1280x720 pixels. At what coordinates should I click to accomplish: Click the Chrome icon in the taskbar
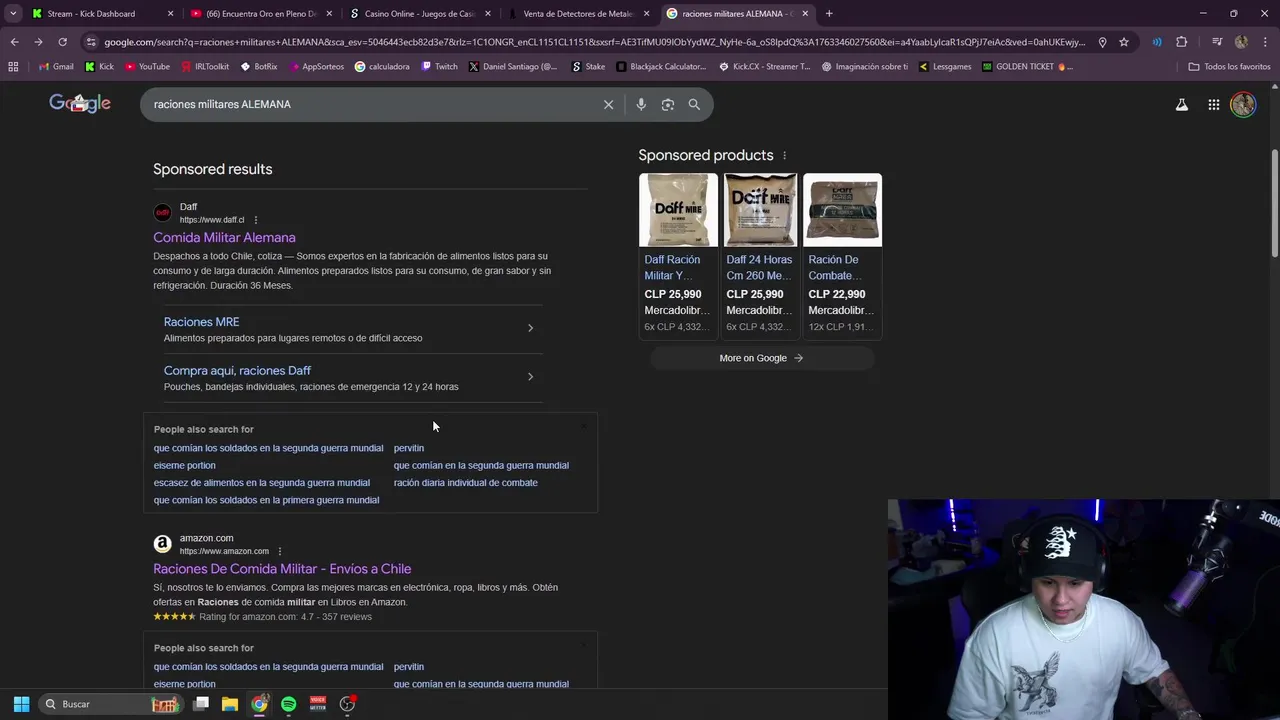[259, 704]
